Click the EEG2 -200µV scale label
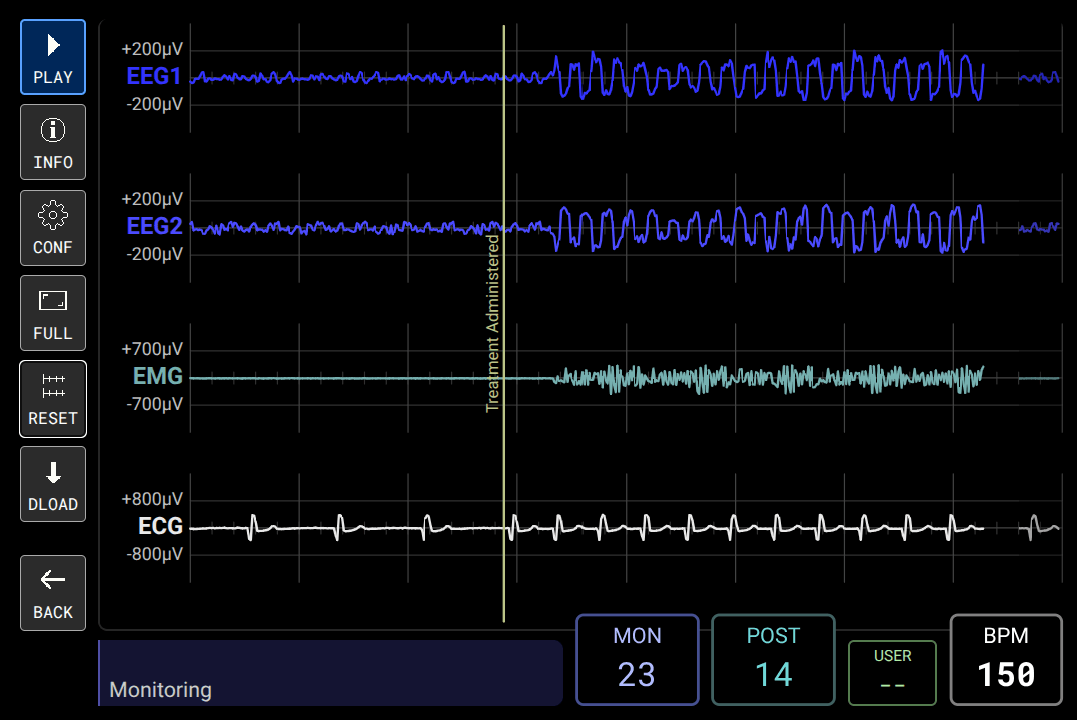1077x720 pixels. [155, 254]
